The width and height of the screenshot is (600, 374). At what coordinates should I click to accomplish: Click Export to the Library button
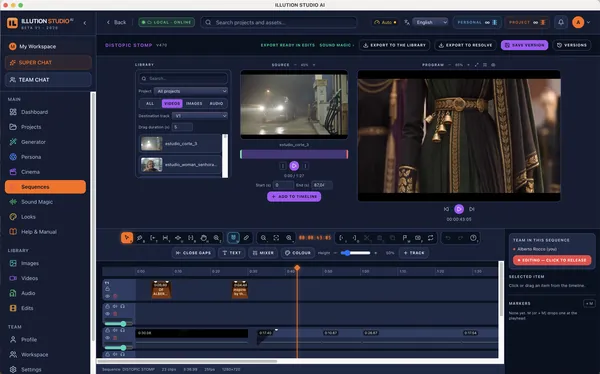395,45
